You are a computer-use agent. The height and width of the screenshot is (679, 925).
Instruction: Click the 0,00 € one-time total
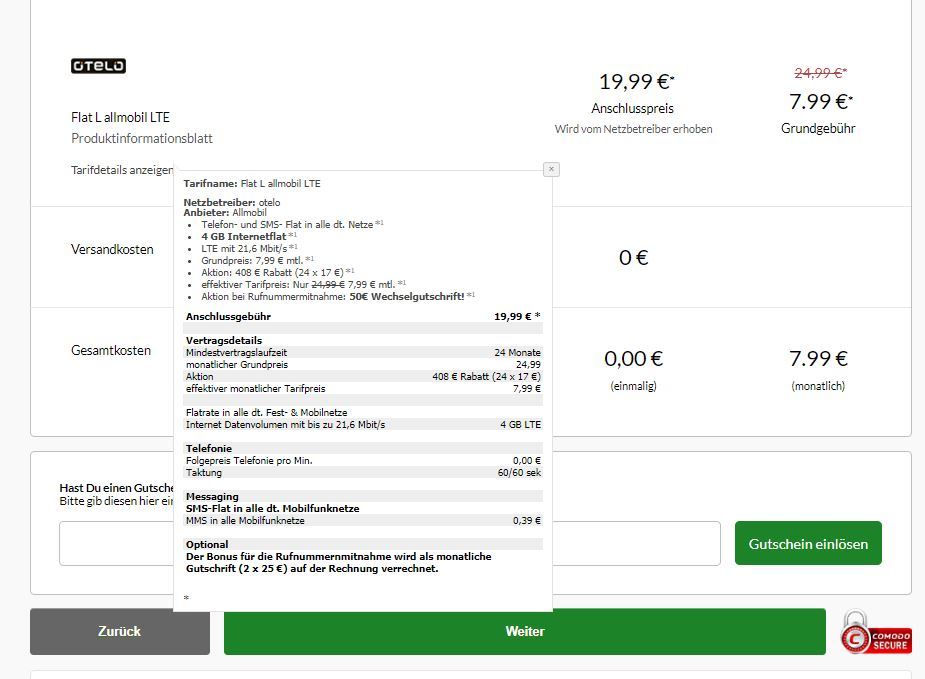[634, 358]
